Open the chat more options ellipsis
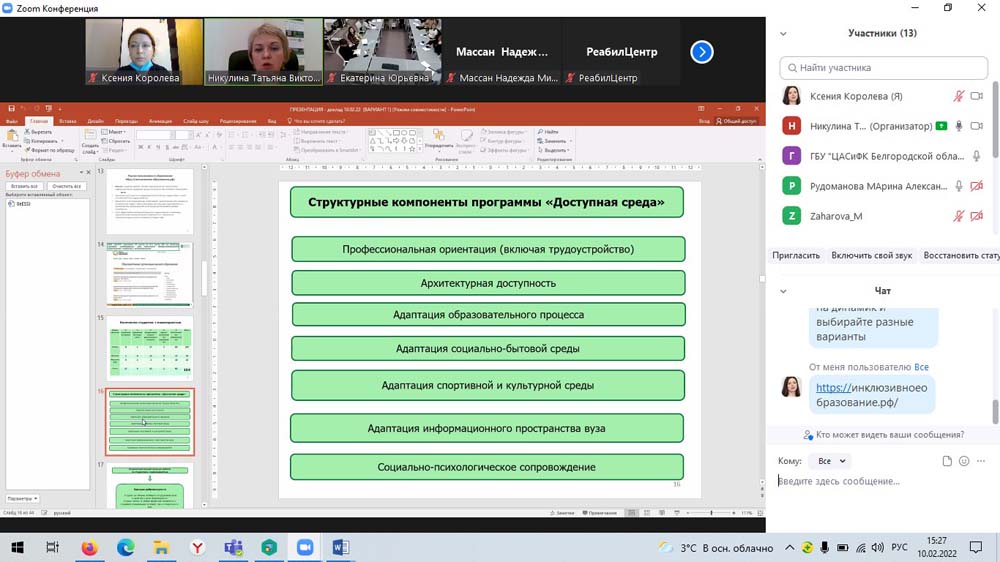1000x562 pixels. (x=983, y=461)
